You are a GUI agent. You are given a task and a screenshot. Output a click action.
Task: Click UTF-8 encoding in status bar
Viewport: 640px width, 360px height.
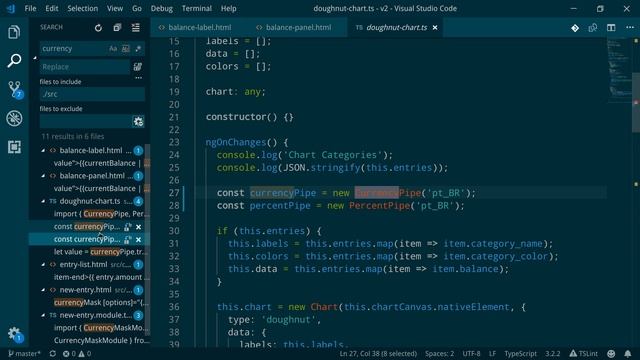(471, 353)
